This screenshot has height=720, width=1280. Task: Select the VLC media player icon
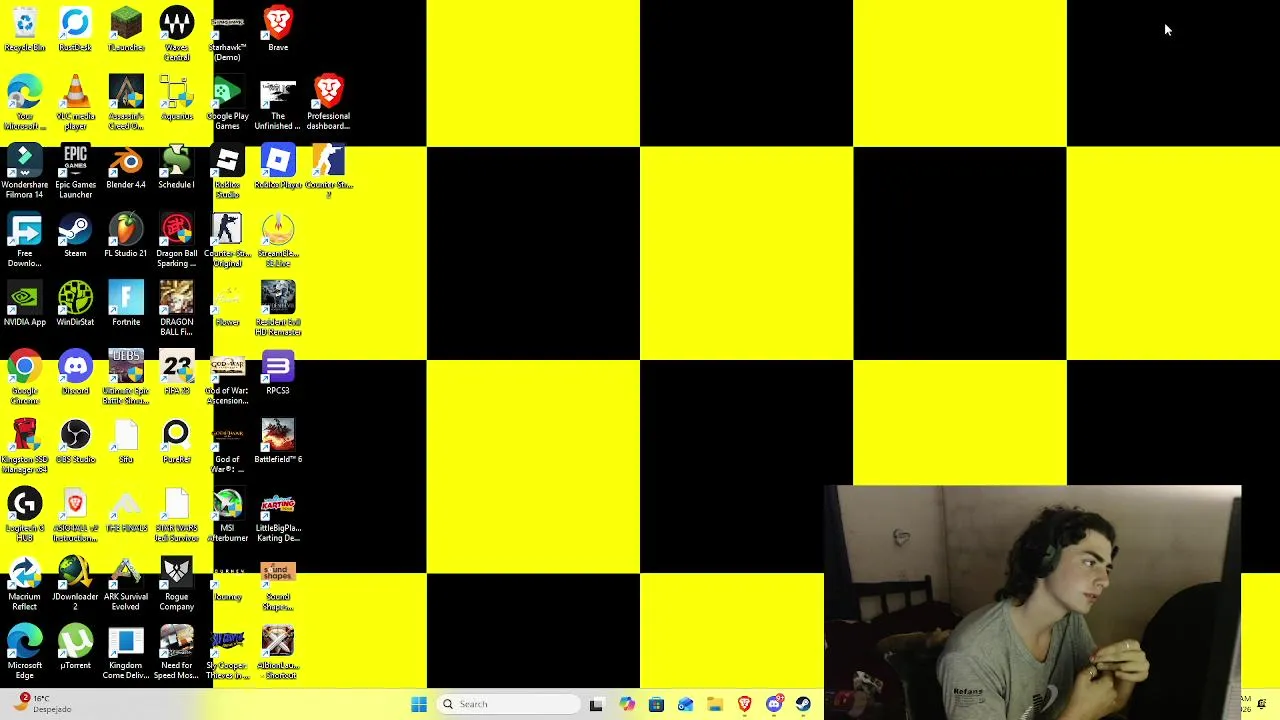[x=75, y=103]
